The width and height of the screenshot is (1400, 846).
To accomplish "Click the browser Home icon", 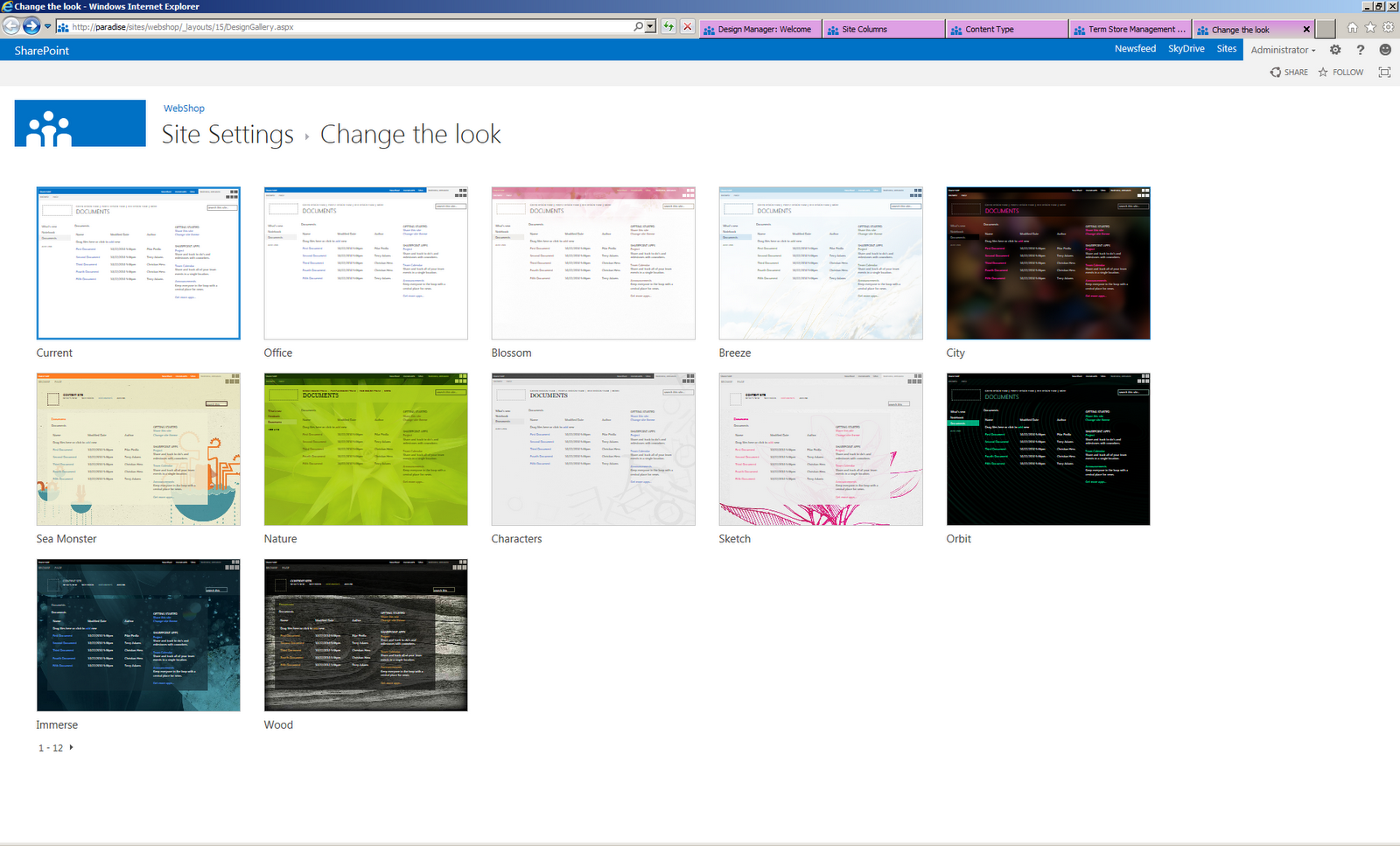I will point(1353,27).
